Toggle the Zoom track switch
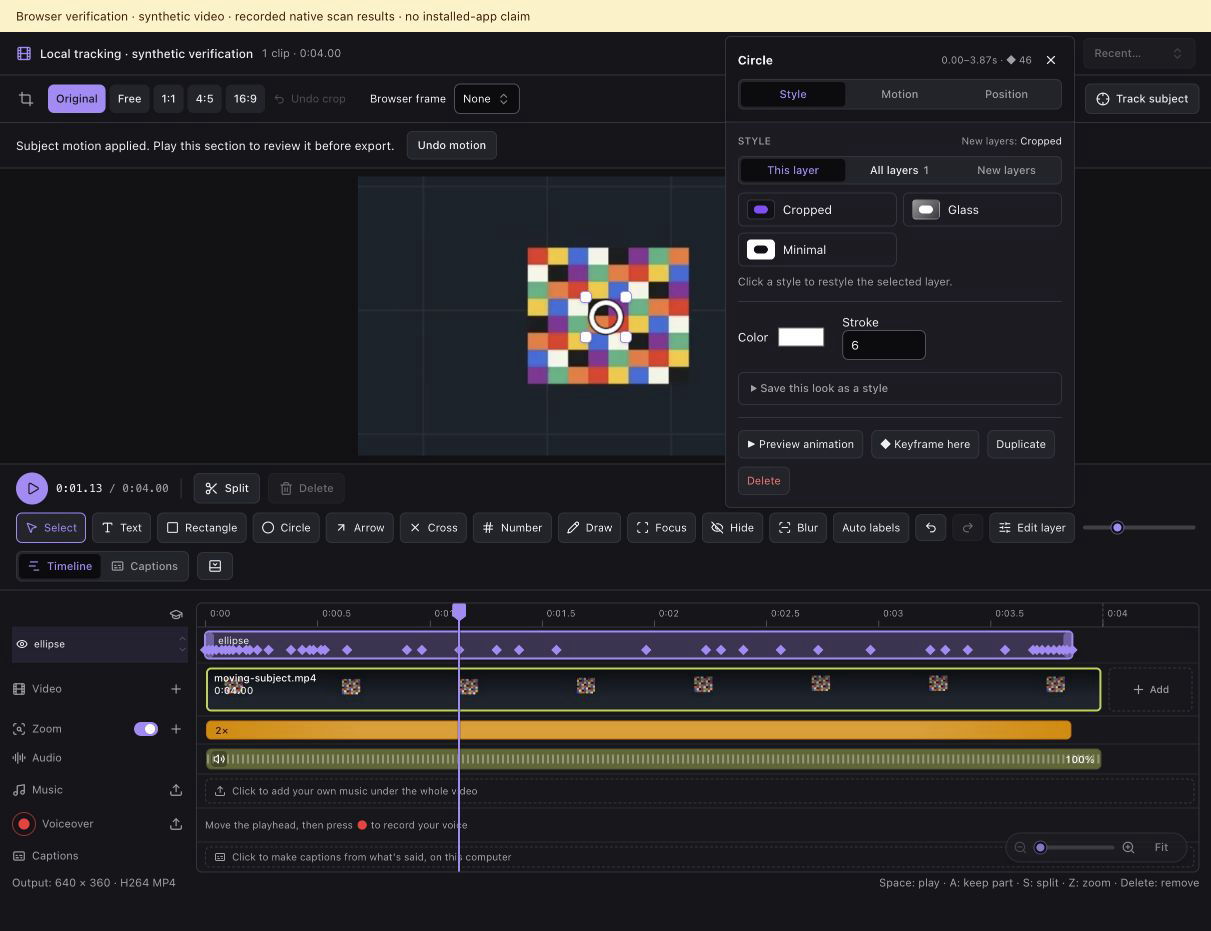 pyautogui.click(x=146, y=729)
